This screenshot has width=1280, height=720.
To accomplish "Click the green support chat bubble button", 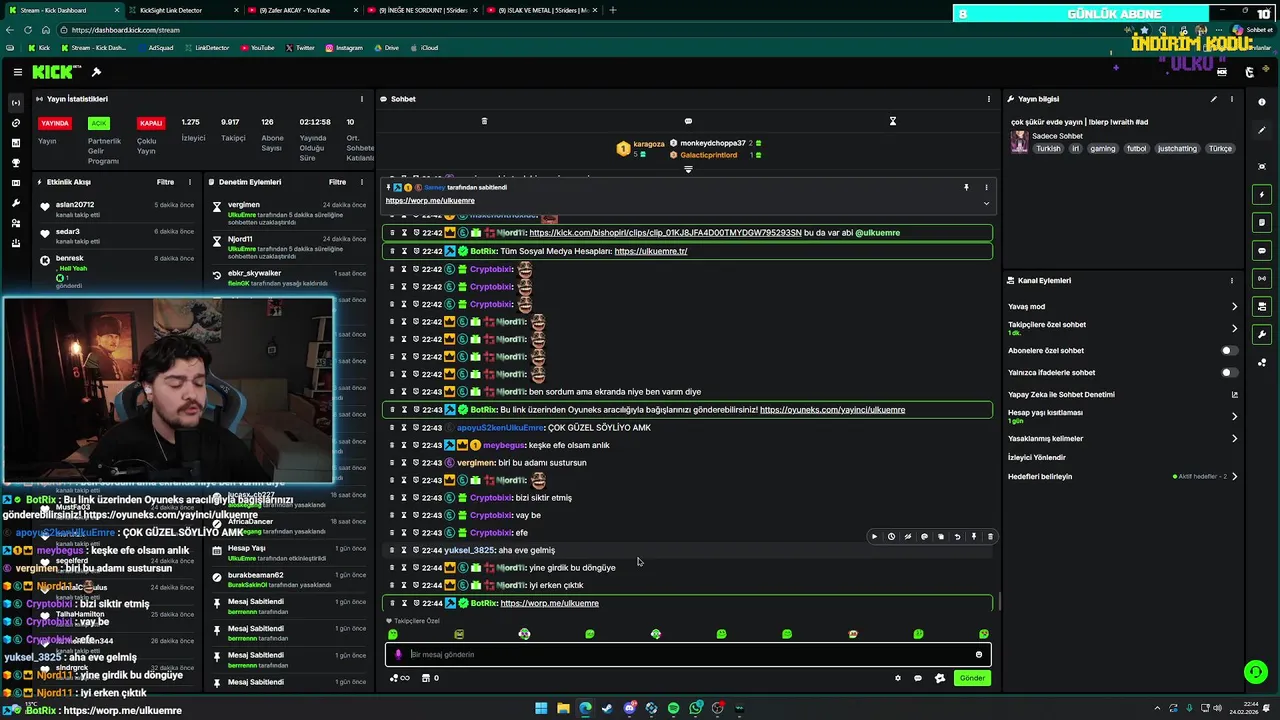I will pos(1254,671).
